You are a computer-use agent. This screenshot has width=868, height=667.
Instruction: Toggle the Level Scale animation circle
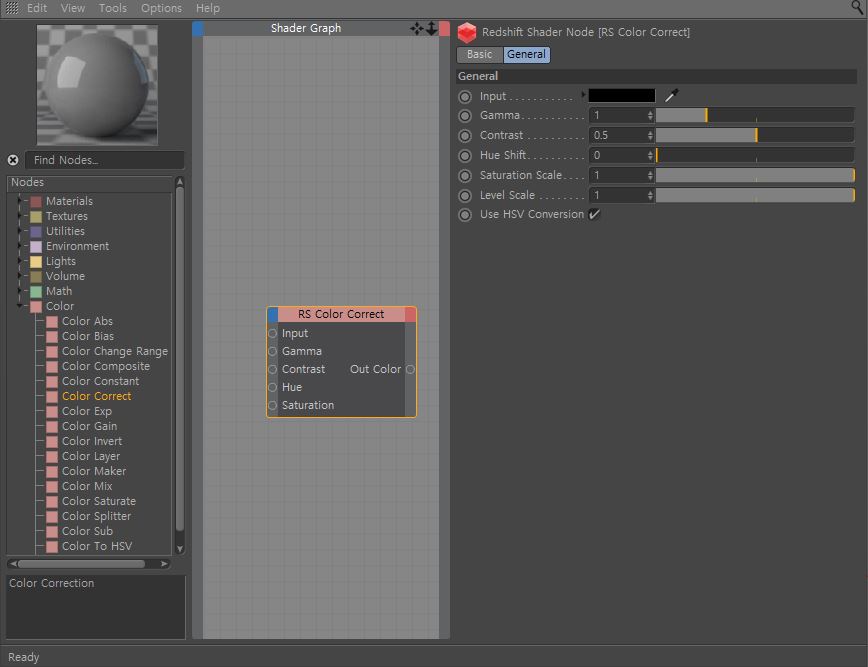465,195
